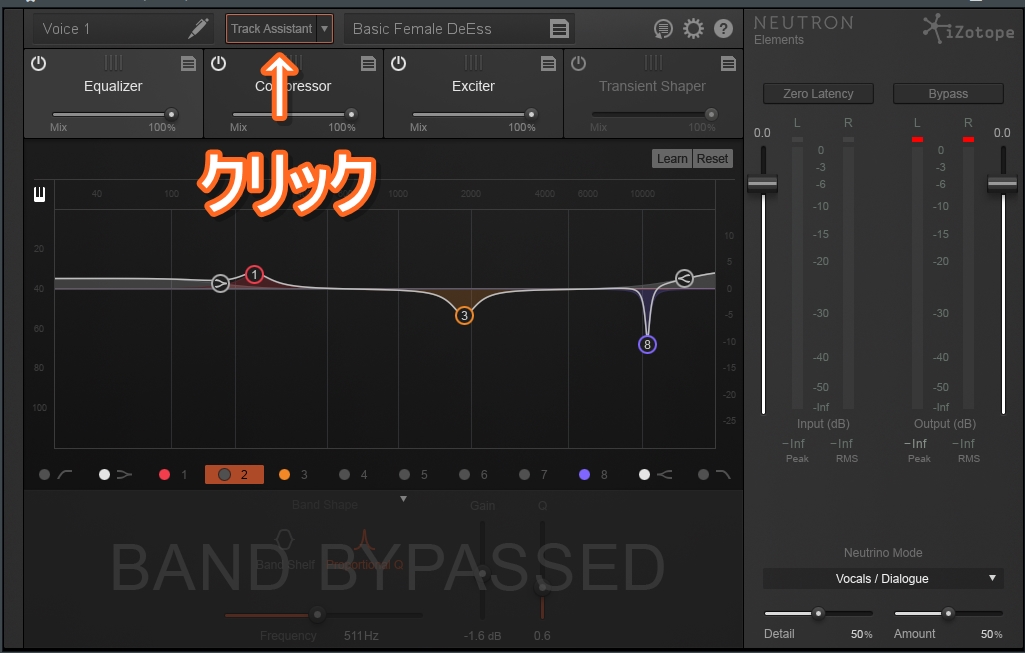Viewport: 1025px width, 653px height.
Task: Click EQ node 3 on the curve
Action: pyautogui.click(x=464, y=316)
